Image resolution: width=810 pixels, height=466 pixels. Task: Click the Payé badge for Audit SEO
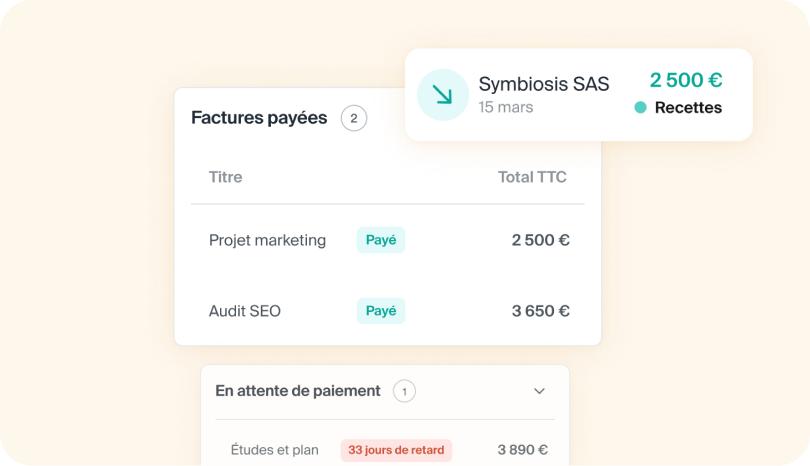pyautogui.click(x=381, y=310)
